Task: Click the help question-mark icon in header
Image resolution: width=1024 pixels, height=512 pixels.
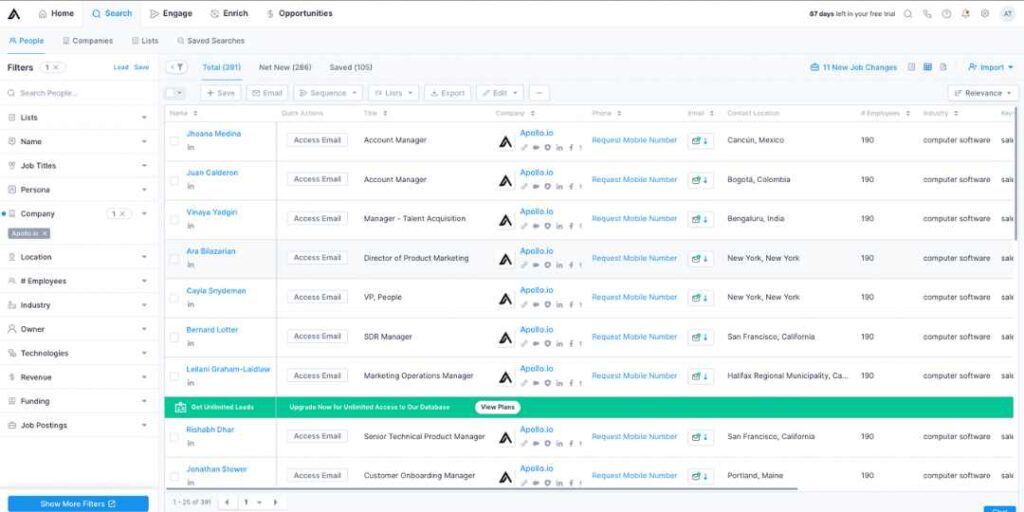Action: (x=946, y=14)
